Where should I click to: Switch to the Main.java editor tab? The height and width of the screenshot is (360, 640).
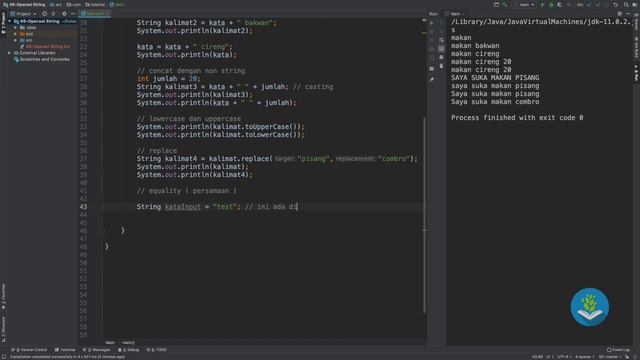tap(95, 13)
